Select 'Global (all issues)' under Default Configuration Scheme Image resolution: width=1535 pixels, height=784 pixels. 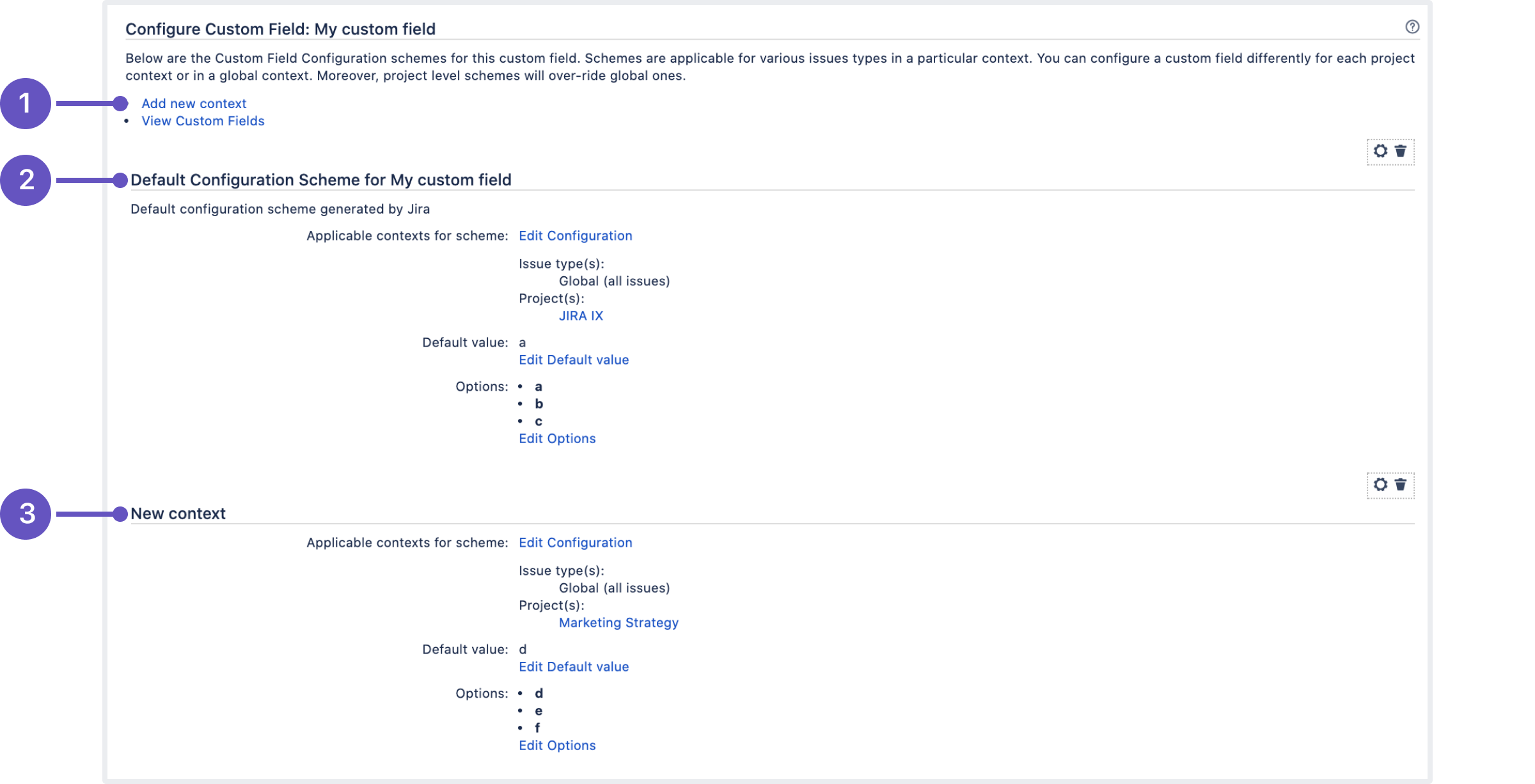[x=615, y=281]
